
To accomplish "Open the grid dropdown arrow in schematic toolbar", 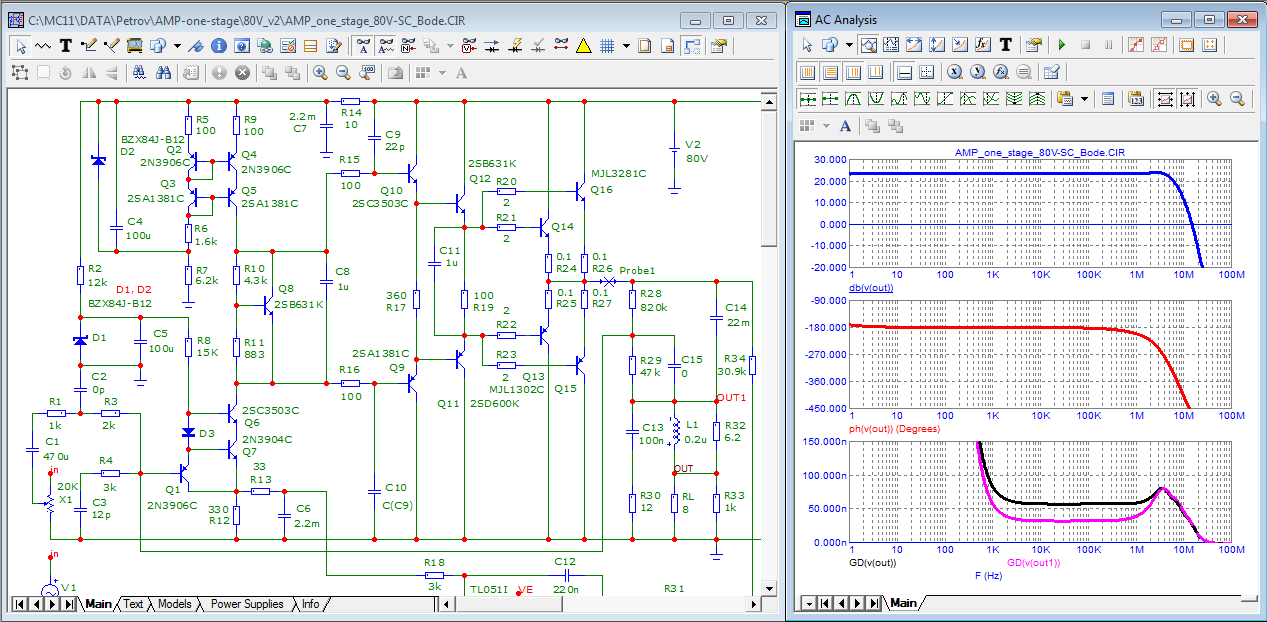I will point(626,45).
